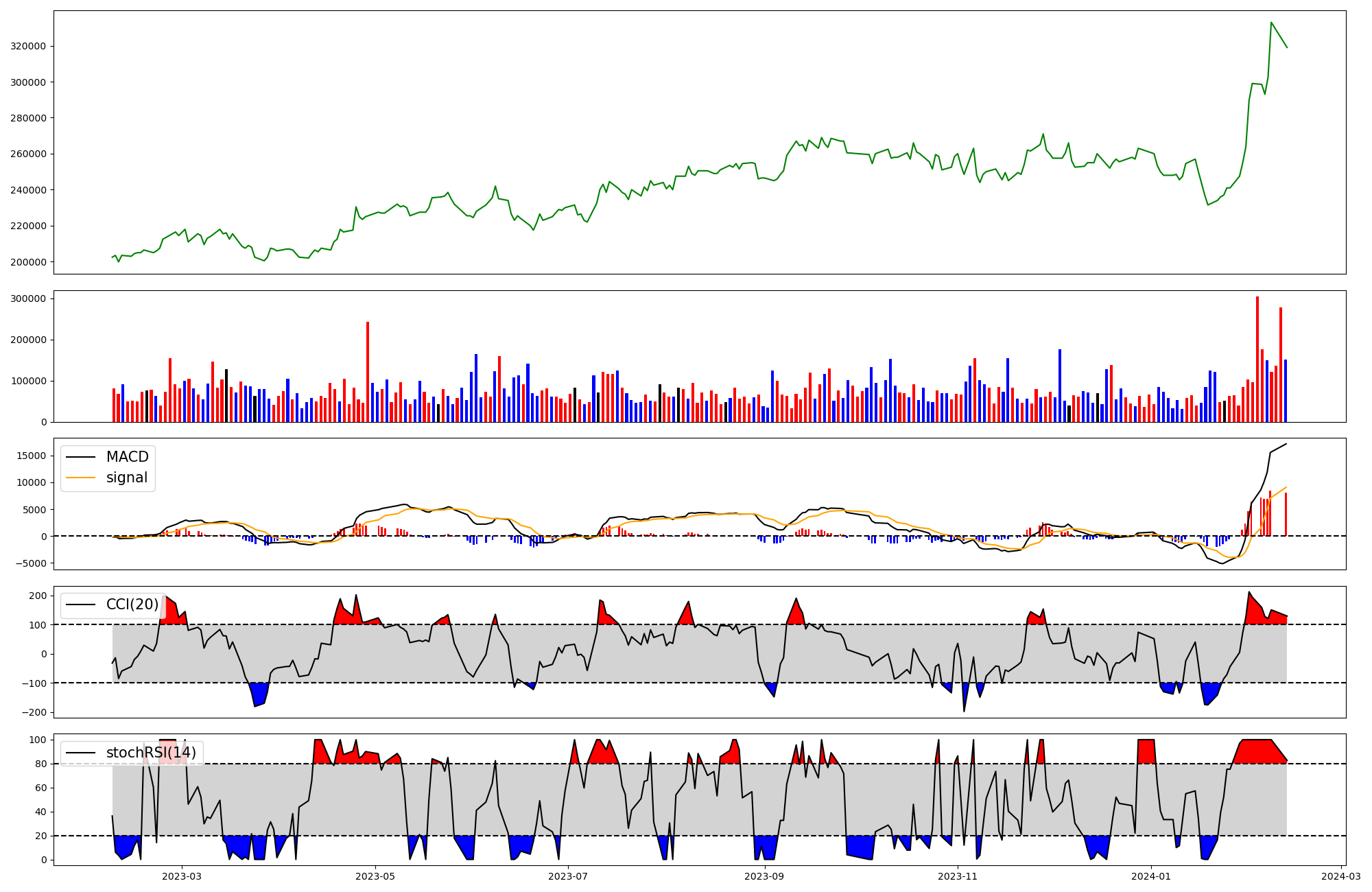Click the 2023-11 x-axis date label
Image resolution: width=1372 pixels, height=892 pixels.
pyautogui.click(x=958, y=876)
